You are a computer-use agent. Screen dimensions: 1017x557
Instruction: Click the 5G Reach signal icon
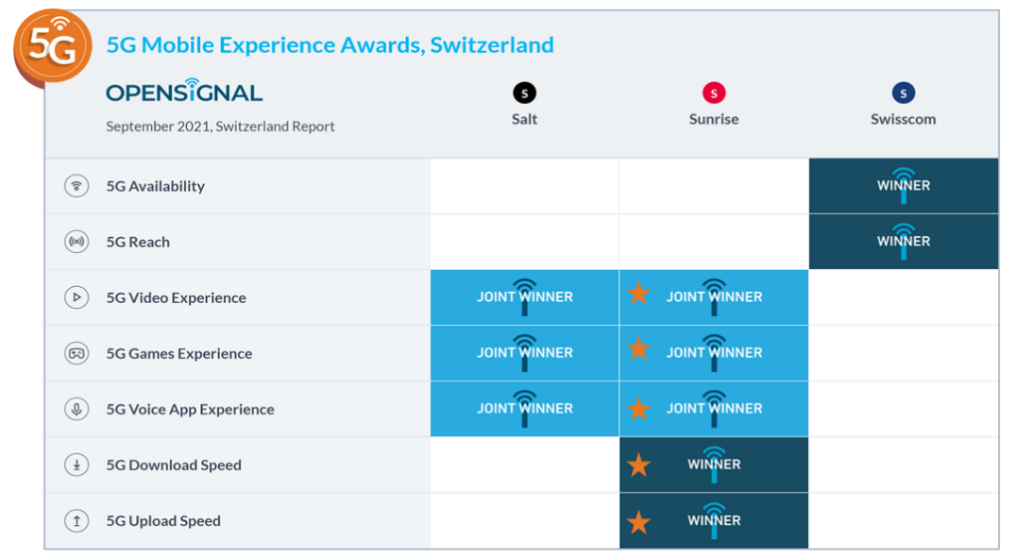click(x=77, y=242)
